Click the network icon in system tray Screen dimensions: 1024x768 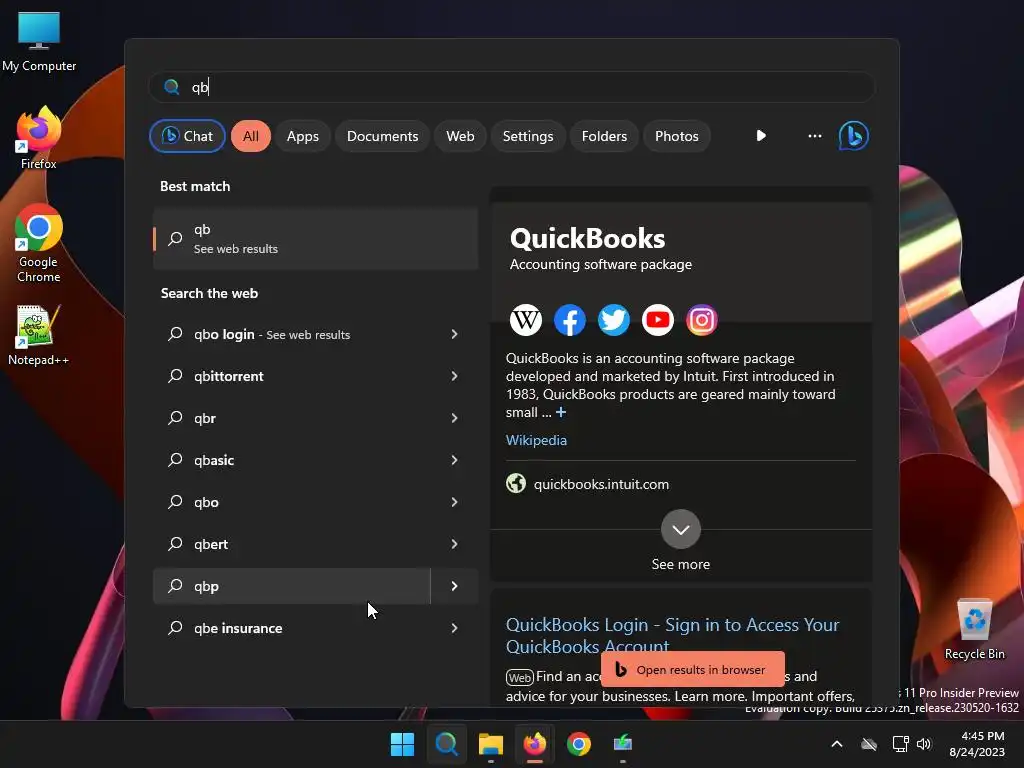pos(901,744)
